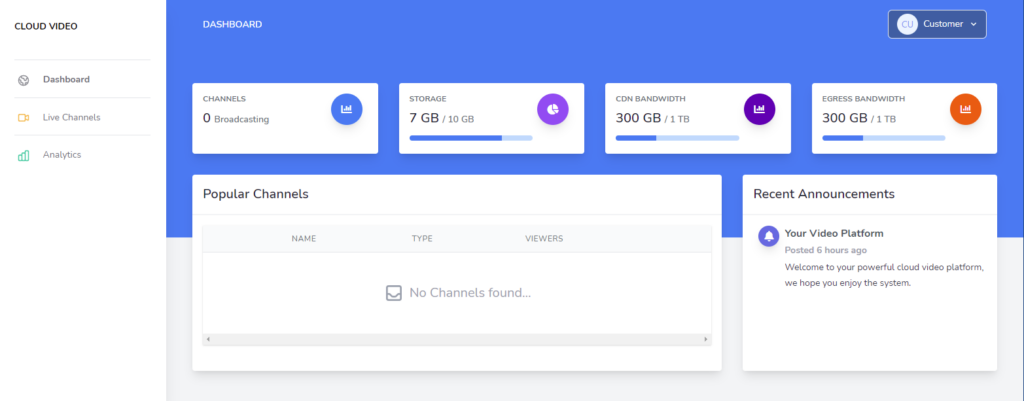Image resolution: width=1024 pixels, height=401 pixels.
Task: Click the CHANNELS card label
Action: [x=224, y=99]
